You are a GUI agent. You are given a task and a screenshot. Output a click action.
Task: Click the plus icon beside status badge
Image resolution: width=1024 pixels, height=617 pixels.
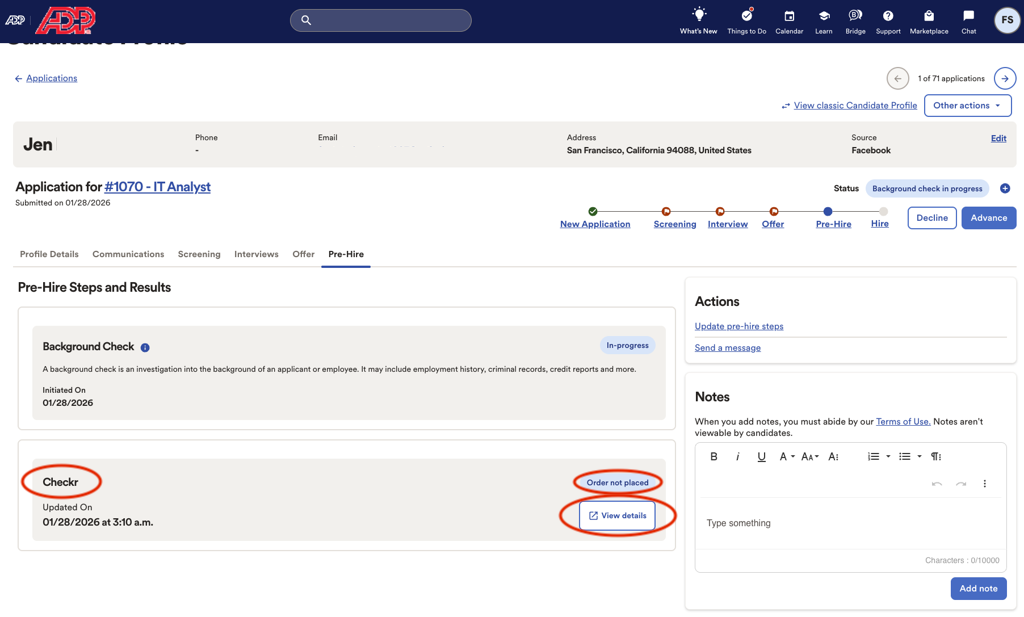(1005, 189)
